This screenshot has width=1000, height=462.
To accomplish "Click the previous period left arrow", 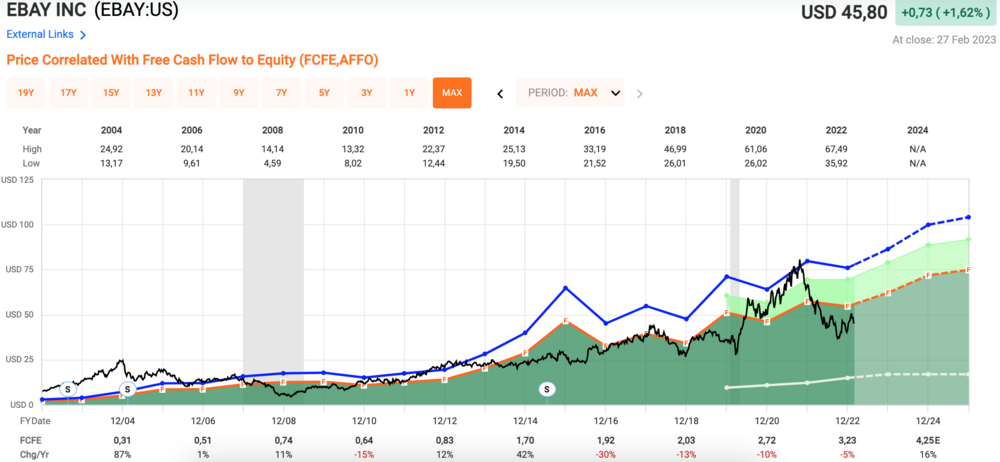I will click(500, 93).
